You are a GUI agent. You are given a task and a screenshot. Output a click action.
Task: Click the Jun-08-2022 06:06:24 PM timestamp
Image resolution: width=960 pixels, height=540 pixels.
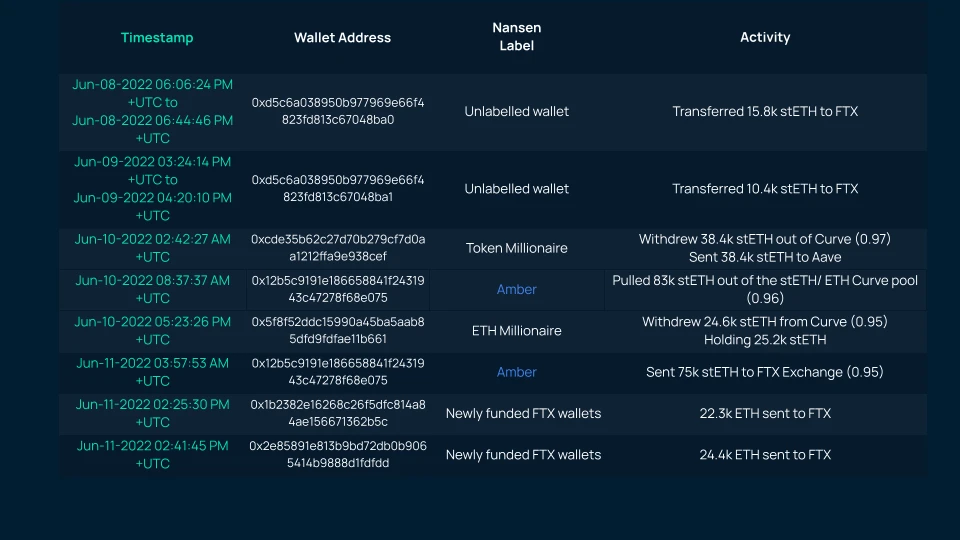(x=152, y=84)
